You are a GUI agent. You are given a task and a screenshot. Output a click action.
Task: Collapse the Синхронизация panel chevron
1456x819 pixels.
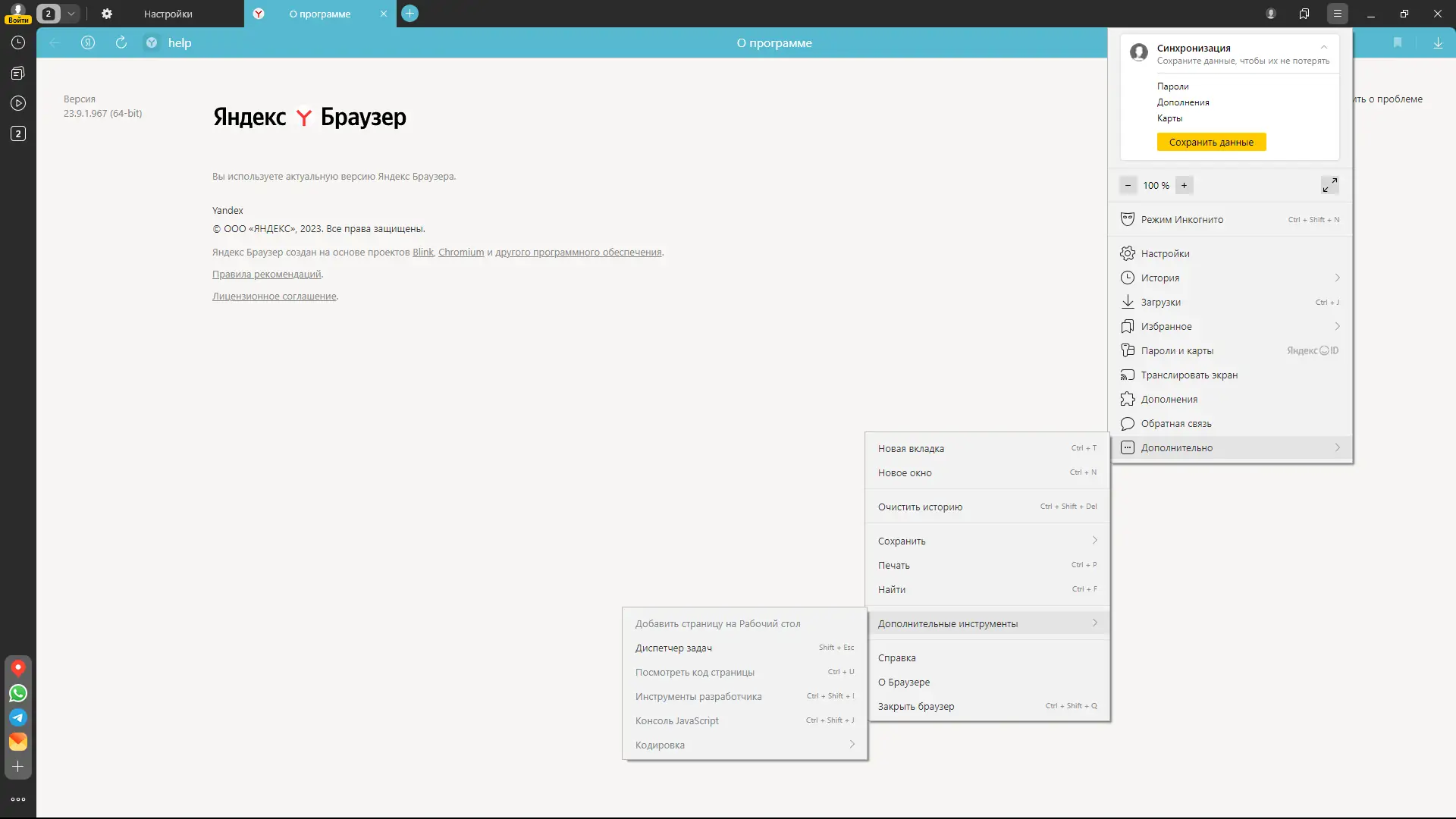tap(1324, 47)
